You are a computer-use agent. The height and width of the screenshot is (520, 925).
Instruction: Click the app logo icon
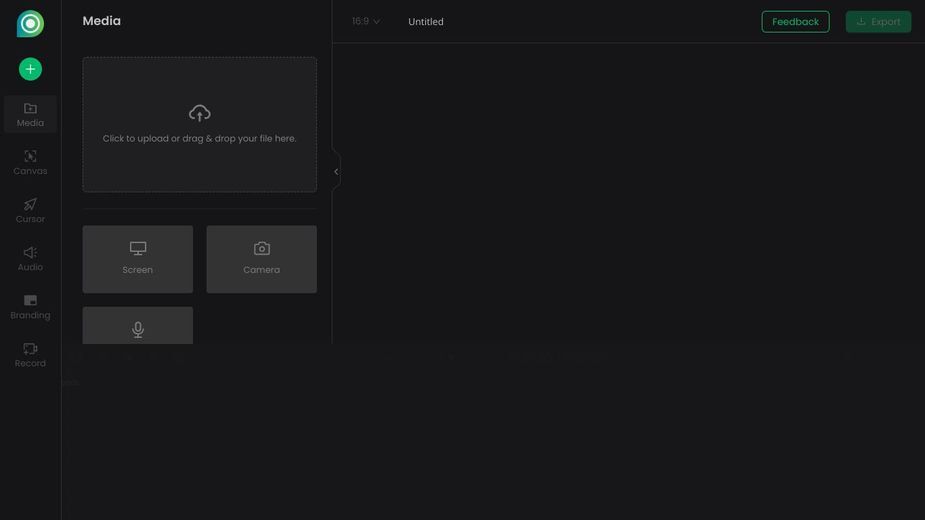[x=30, y=24]
